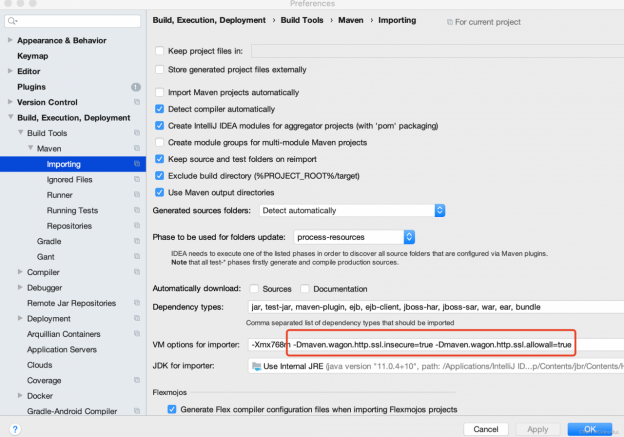624x437 pixels.
Task: Uncheck Detect compiler automatically
Action: 160,109
